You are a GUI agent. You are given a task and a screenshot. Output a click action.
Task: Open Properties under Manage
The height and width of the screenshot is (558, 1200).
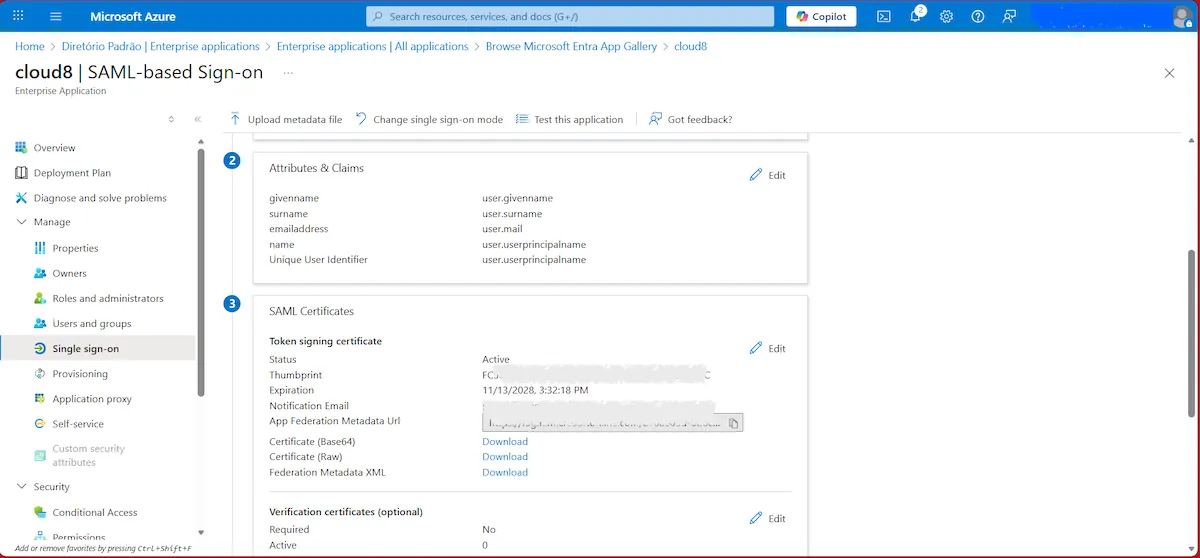point(76,248)
